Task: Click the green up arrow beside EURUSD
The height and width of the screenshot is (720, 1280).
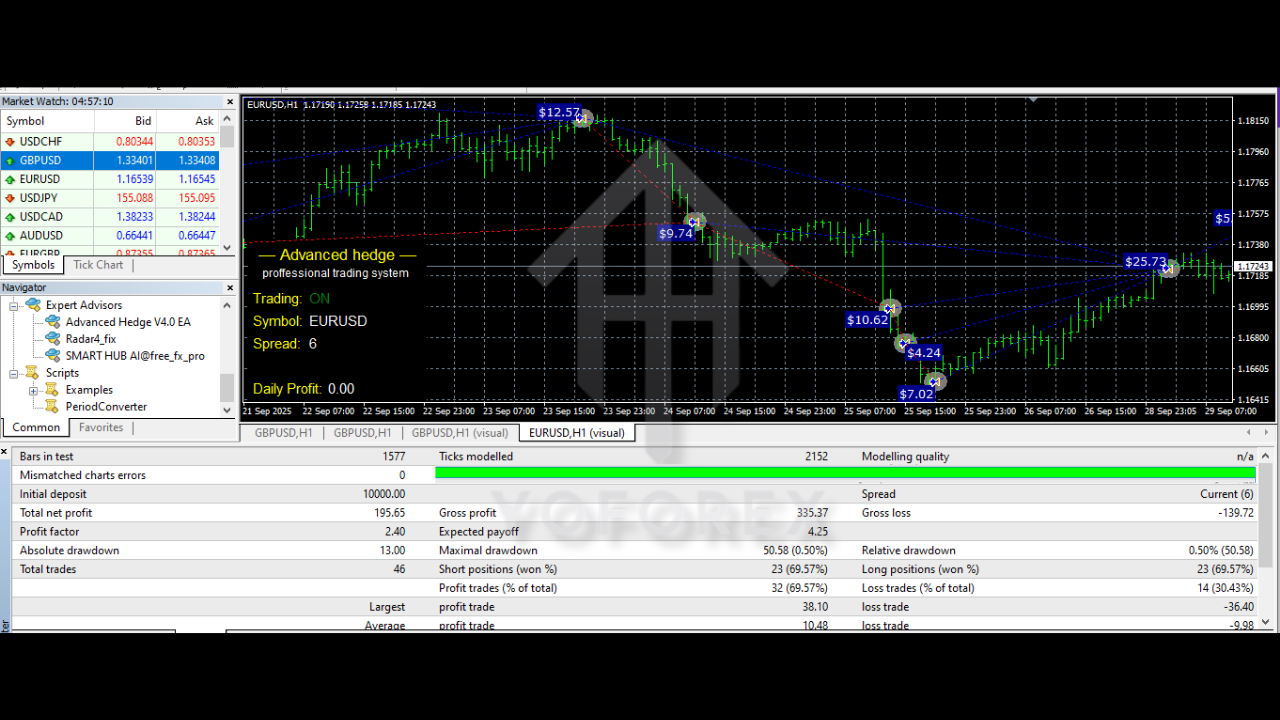Action: coord(11,178)
